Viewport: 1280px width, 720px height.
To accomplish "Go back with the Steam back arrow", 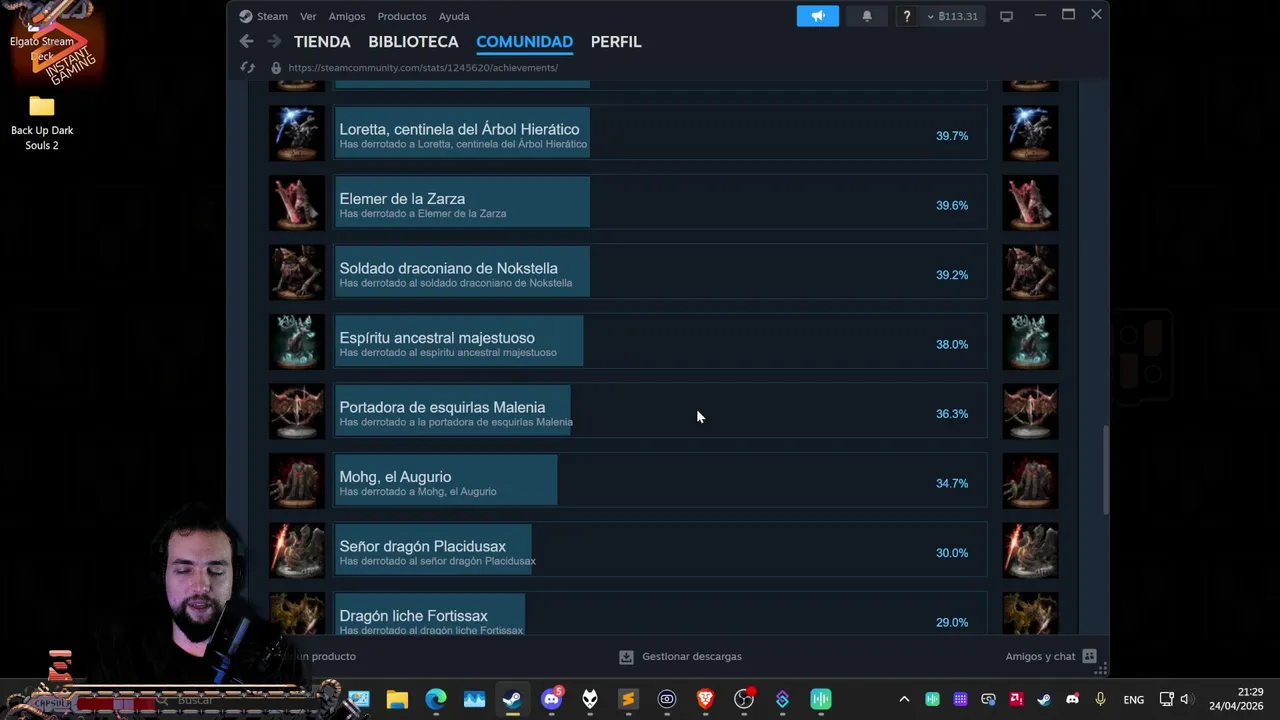I will tap(246, 41).
